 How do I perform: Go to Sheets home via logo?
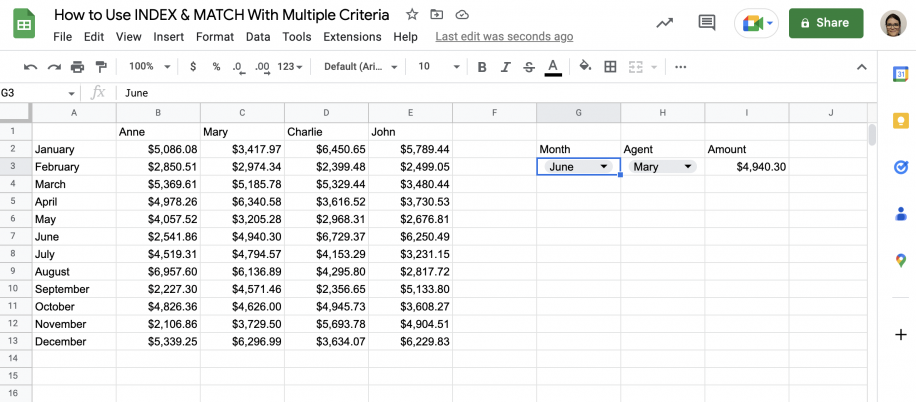click(x=25, y=23)
